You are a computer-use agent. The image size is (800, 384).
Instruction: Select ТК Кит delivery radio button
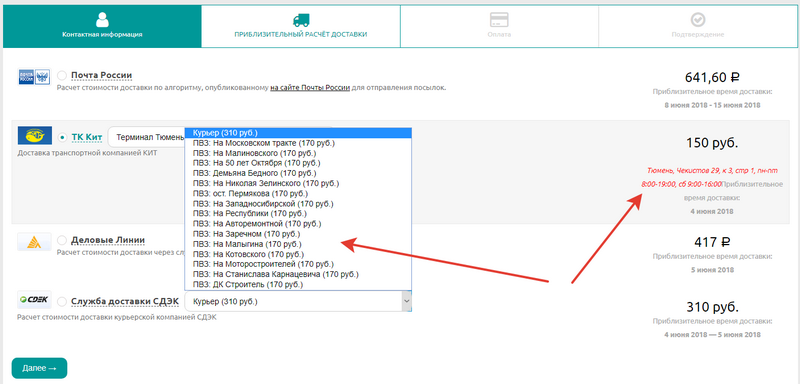pos(63,137)
